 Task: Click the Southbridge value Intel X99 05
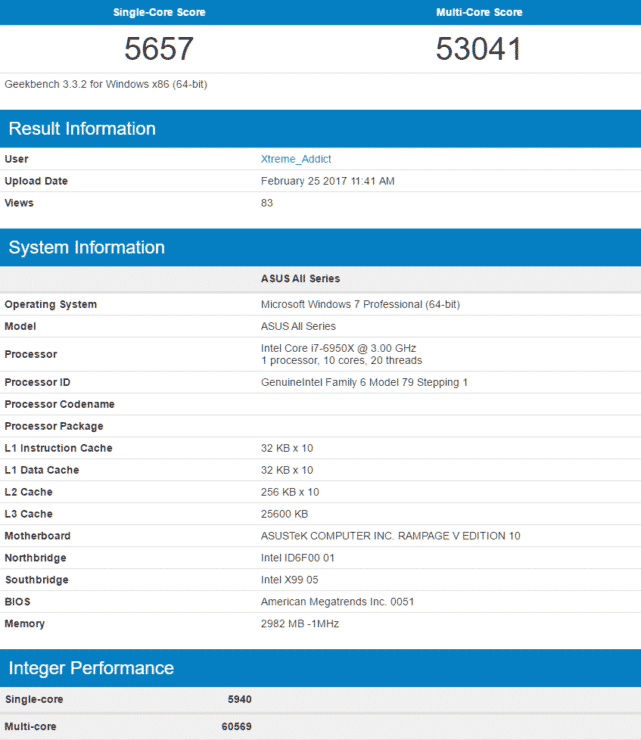pyautogui.click(x=289, y=580)
